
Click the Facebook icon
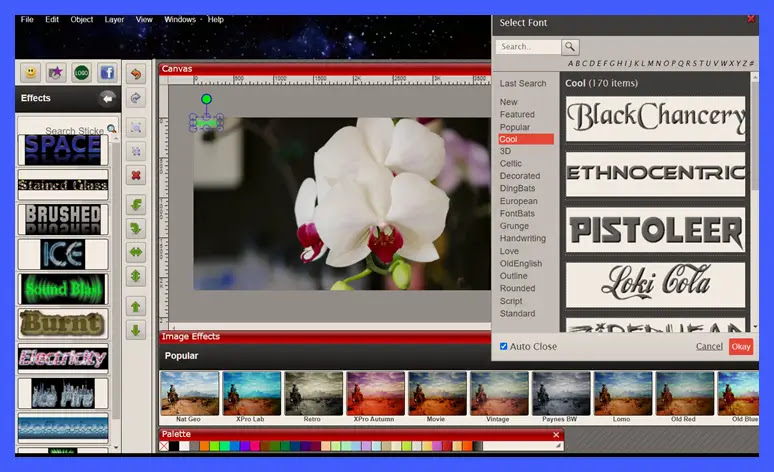click(x=107, y=73)
